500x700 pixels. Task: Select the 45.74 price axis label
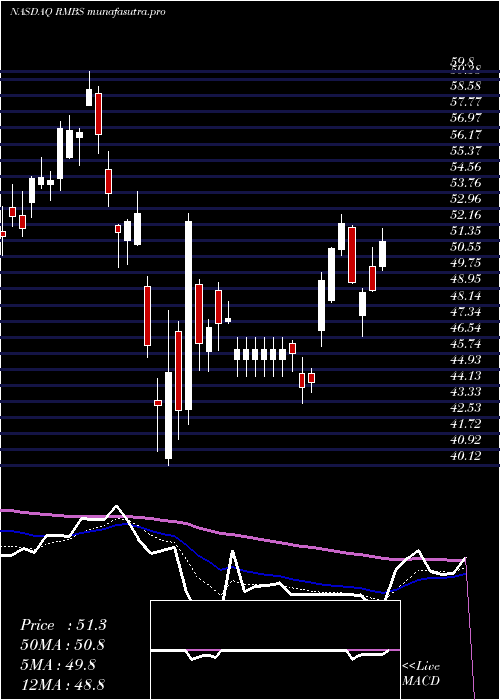pyautogui.click(x=464, y=344)
